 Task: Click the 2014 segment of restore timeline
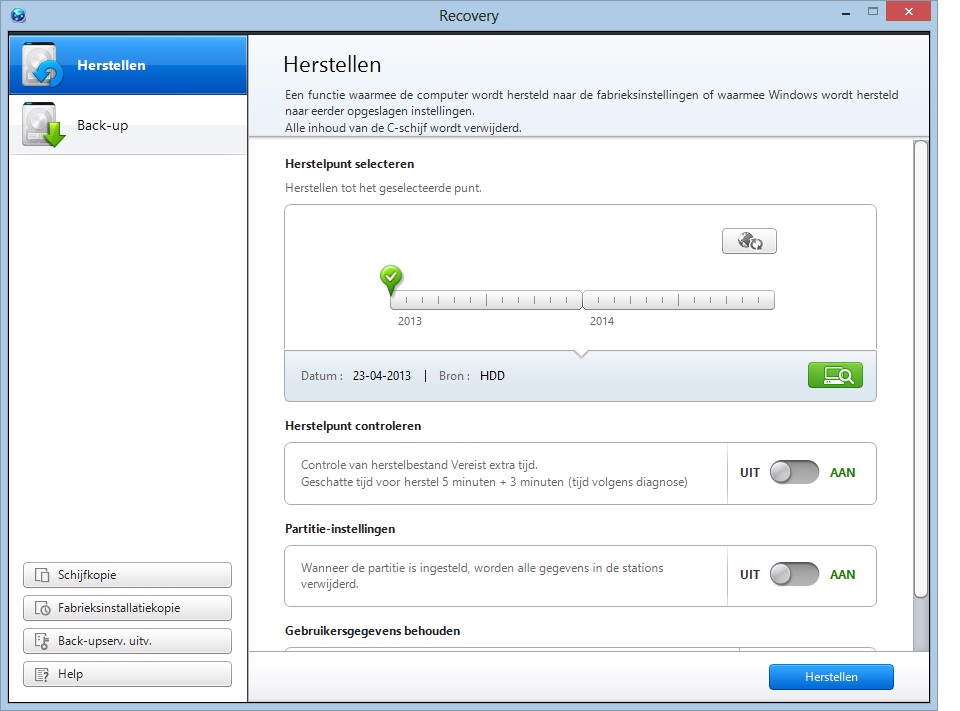(678, 300)
